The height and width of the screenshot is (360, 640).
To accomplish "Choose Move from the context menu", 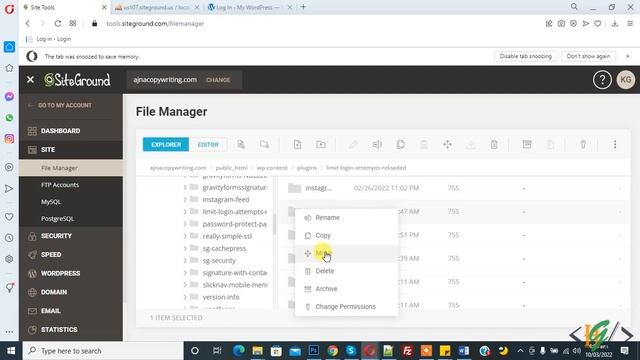I will pyautogui.click(x=346, y=253).
